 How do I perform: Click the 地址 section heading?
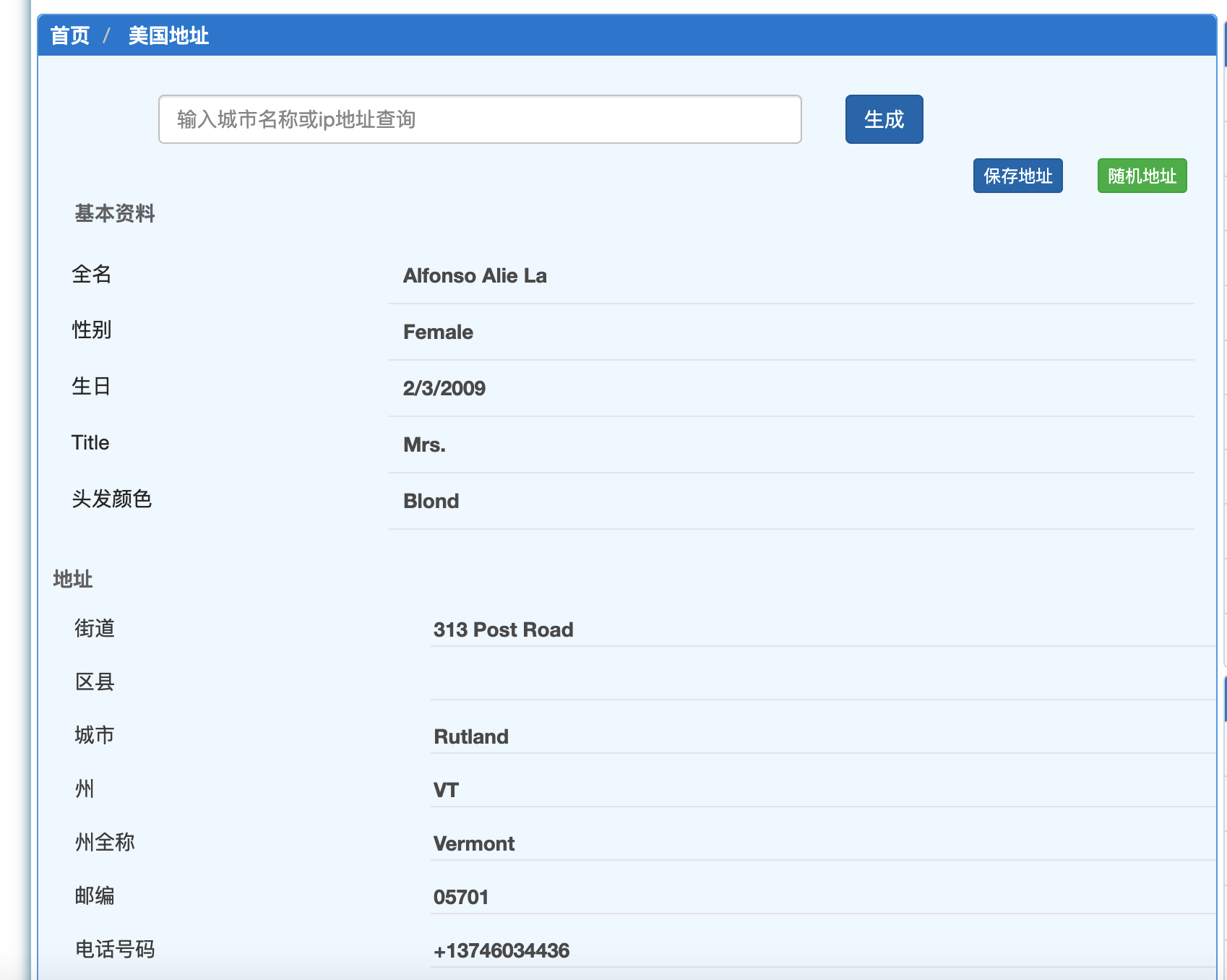click(73, 580)
